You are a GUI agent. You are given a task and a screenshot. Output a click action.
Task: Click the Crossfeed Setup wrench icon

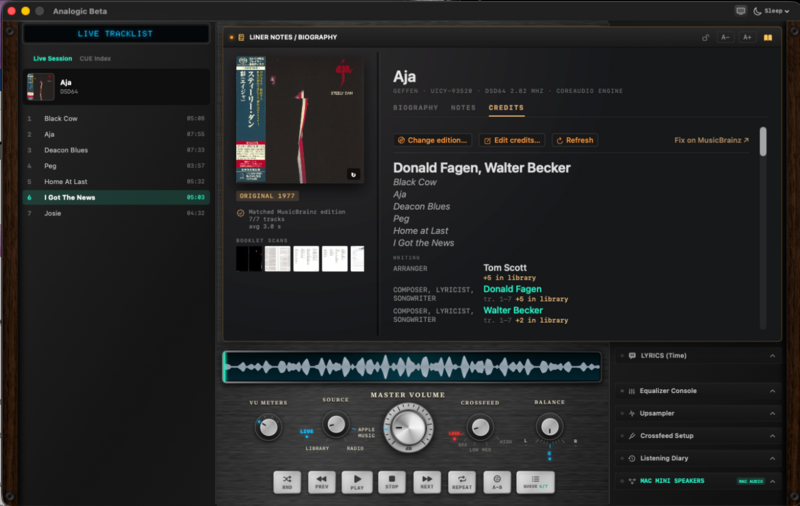(632, 436)
